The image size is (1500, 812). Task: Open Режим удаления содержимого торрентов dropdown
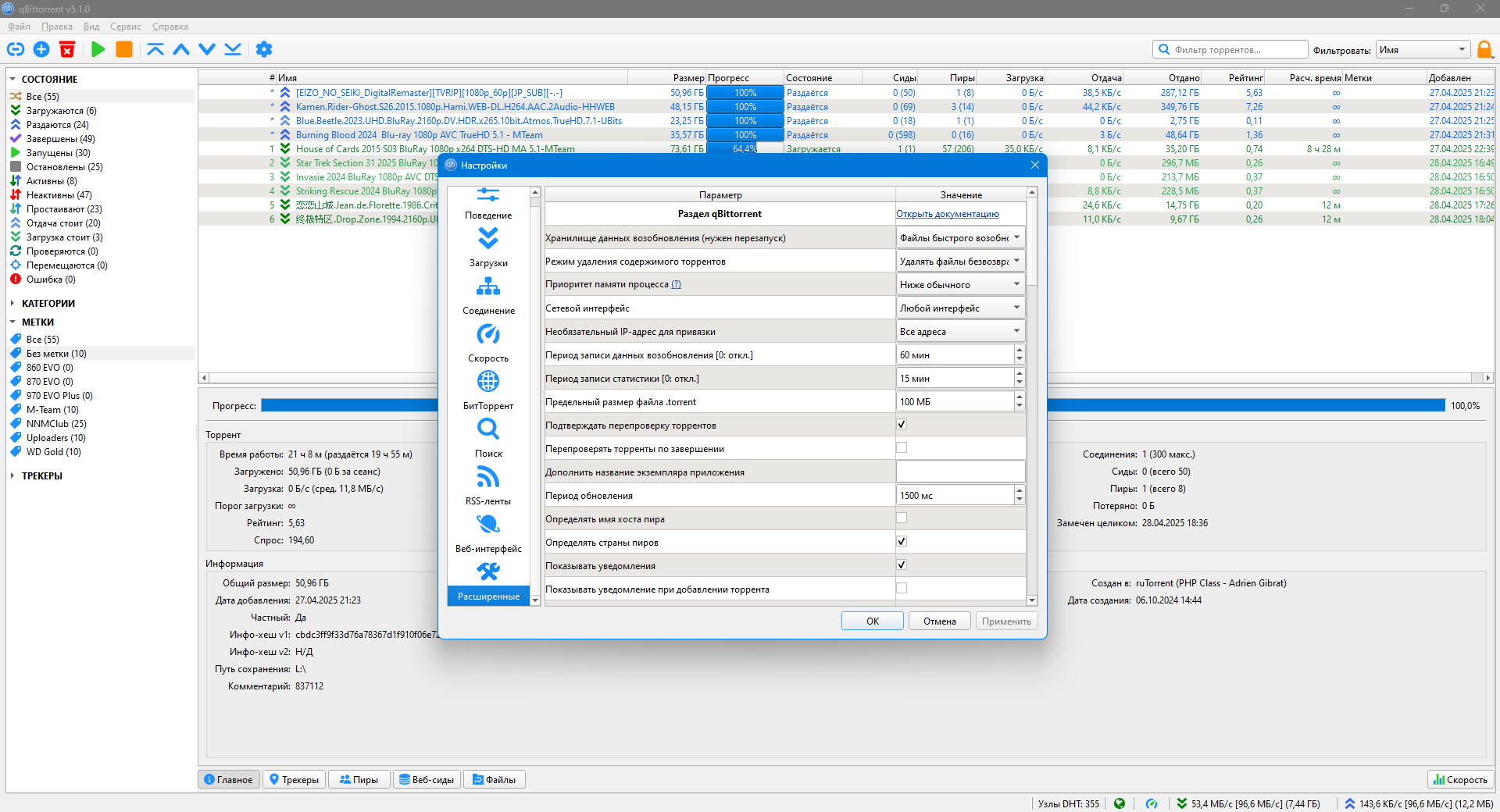tap(960, 262)
